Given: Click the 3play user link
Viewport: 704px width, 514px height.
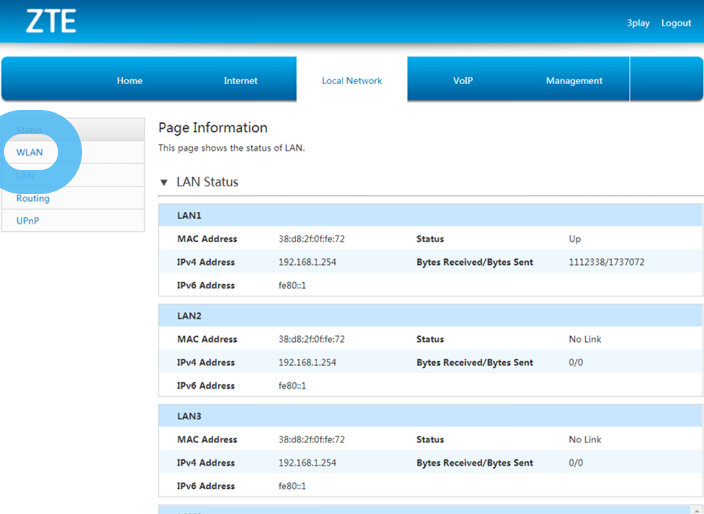Looking at the screenshot, I should pos(638,23).
